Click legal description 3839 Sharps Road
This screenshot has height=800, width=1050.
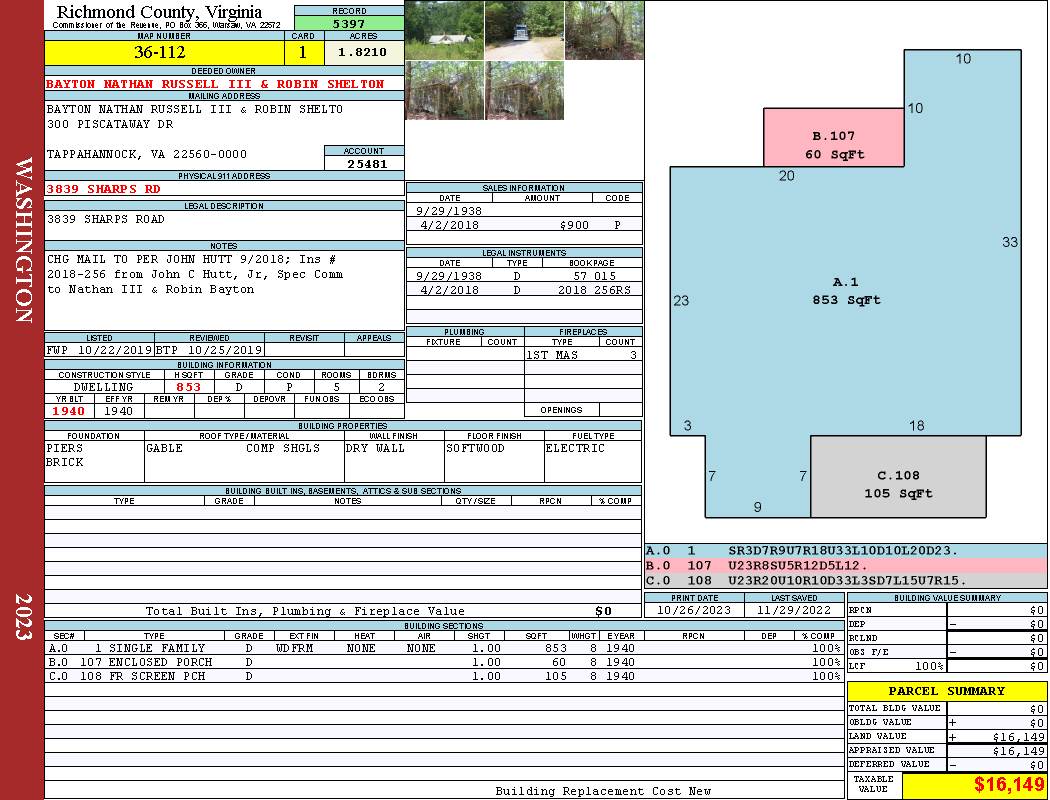(105, 219)
